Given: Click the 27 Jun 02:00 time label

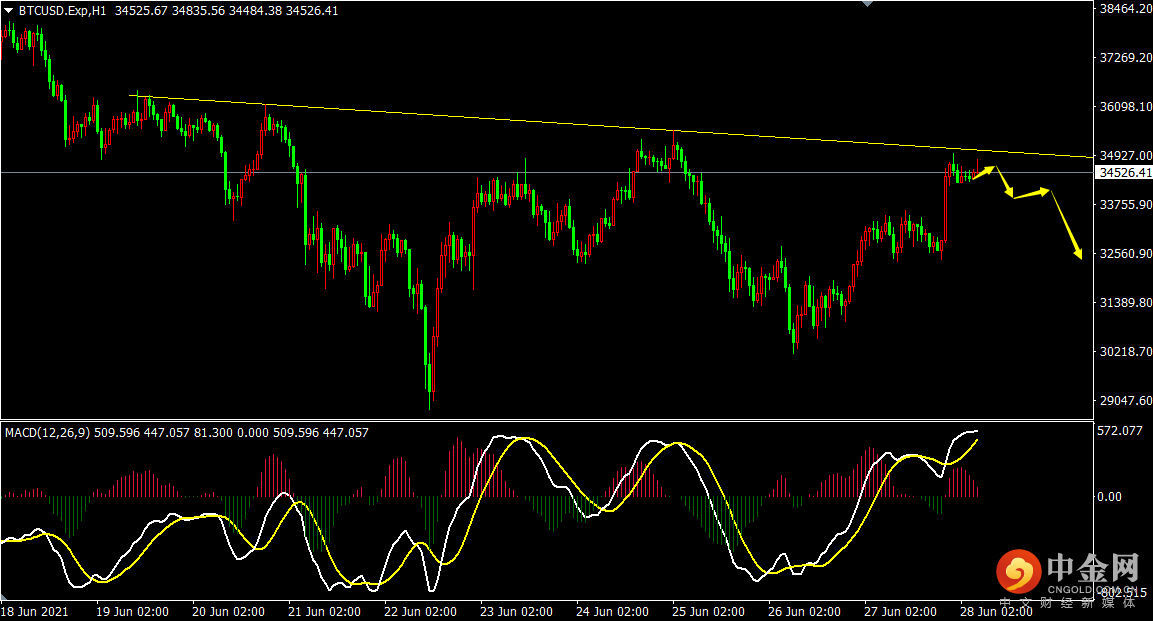Looking at the screenshot, I should click(900, 611).
